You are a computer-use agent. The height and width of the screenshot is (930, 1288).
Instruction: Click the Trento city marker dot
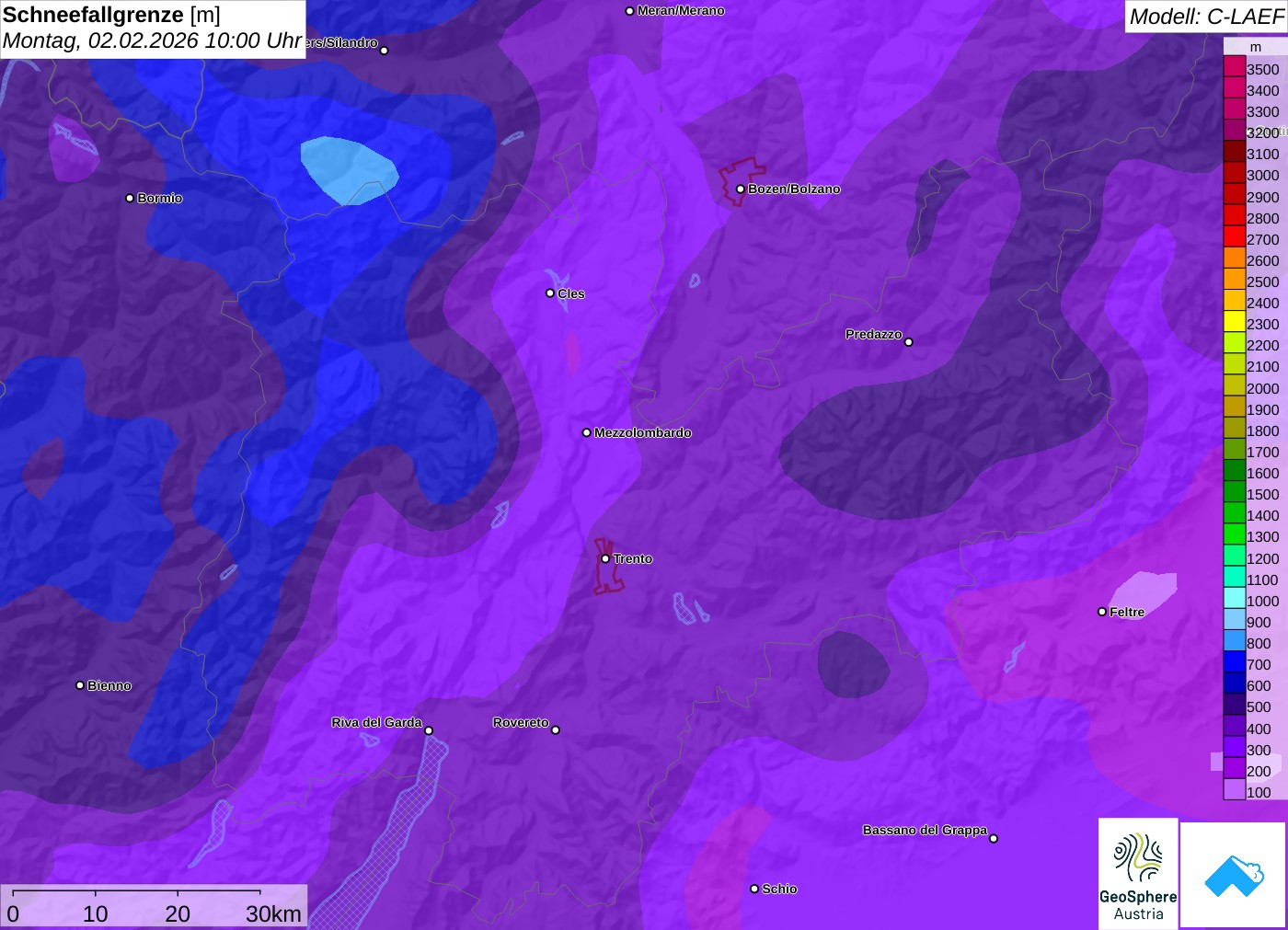[x=605, y=558]
